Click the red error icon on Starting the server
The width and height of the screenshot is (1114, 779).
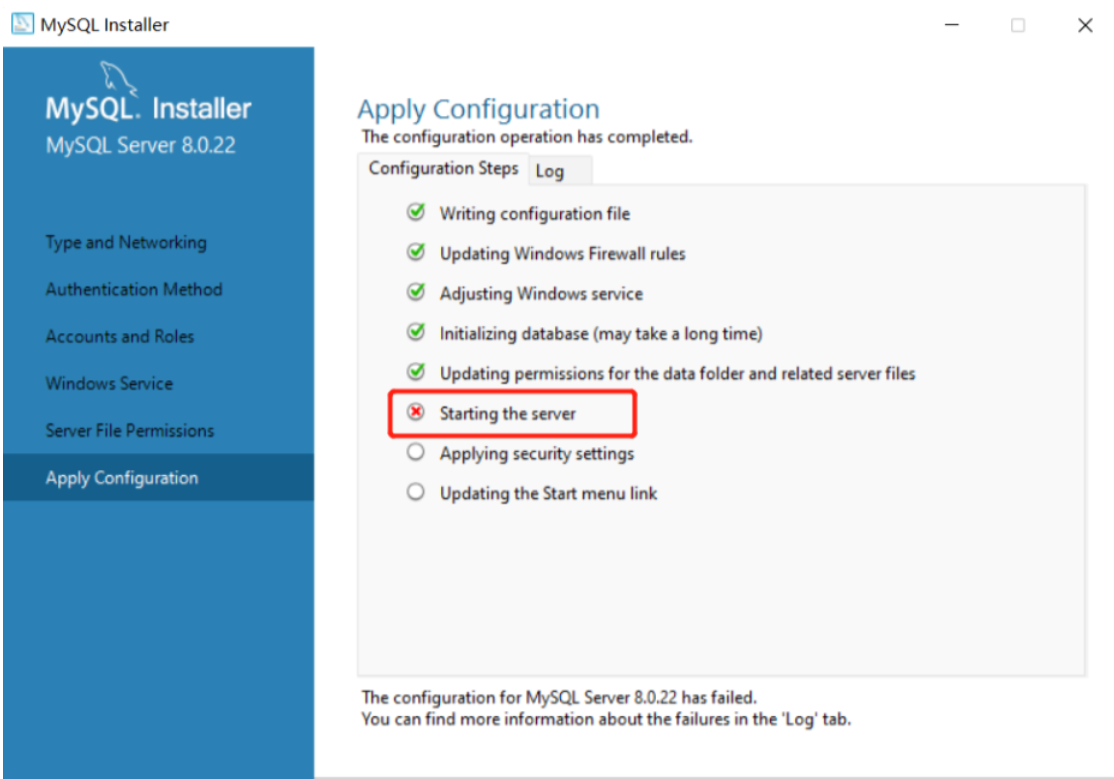tap(416, 412)
